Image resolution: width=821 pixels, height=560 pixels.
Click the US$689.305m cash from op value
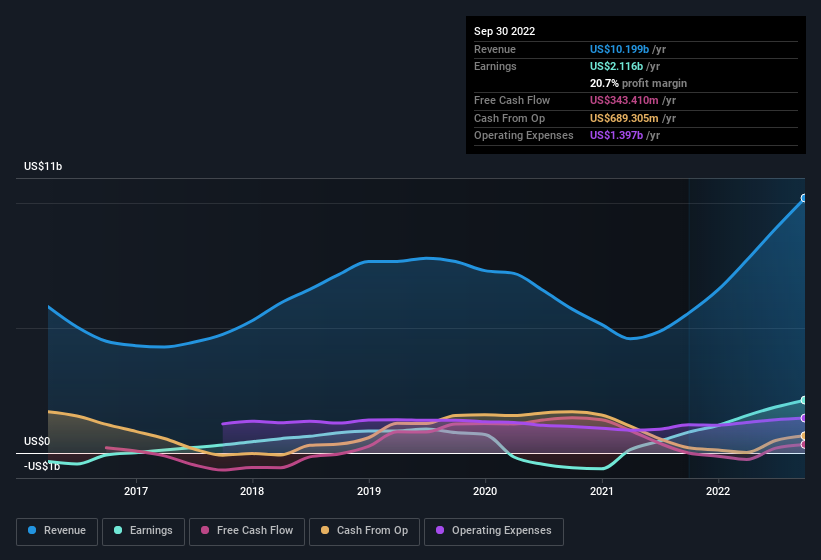click(624, 118)
